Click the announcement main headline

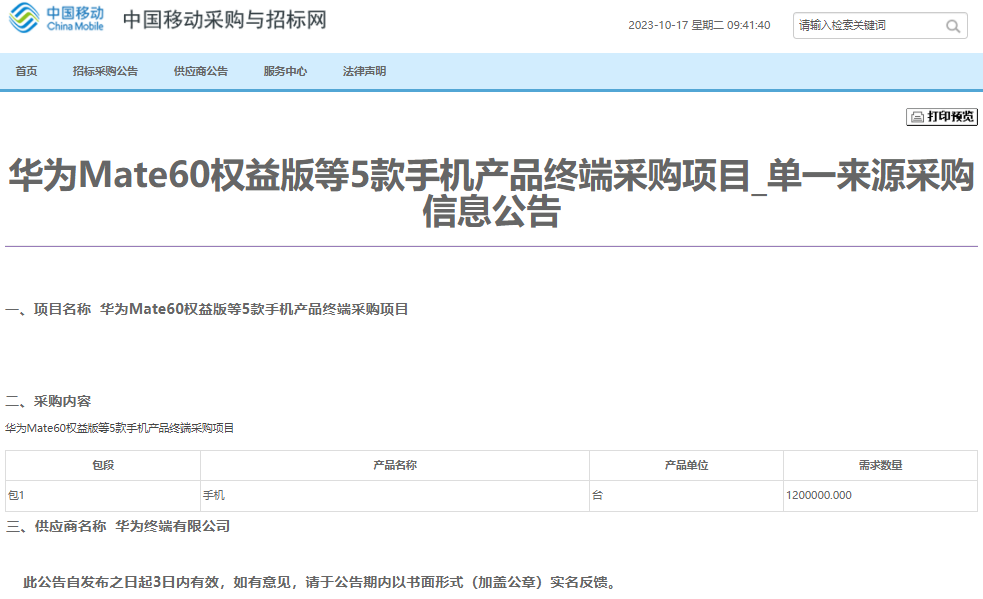[492, 193]
